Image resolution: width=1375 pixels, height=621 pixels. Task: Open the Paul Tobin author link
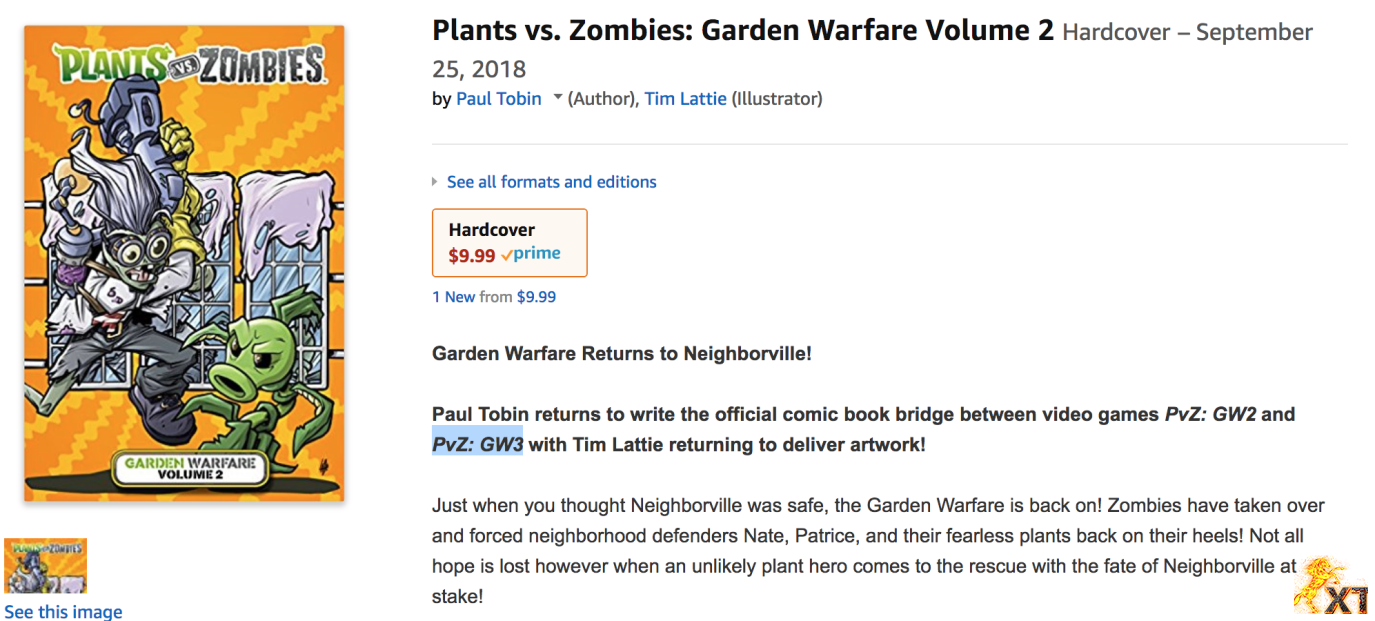pos(498,98)
